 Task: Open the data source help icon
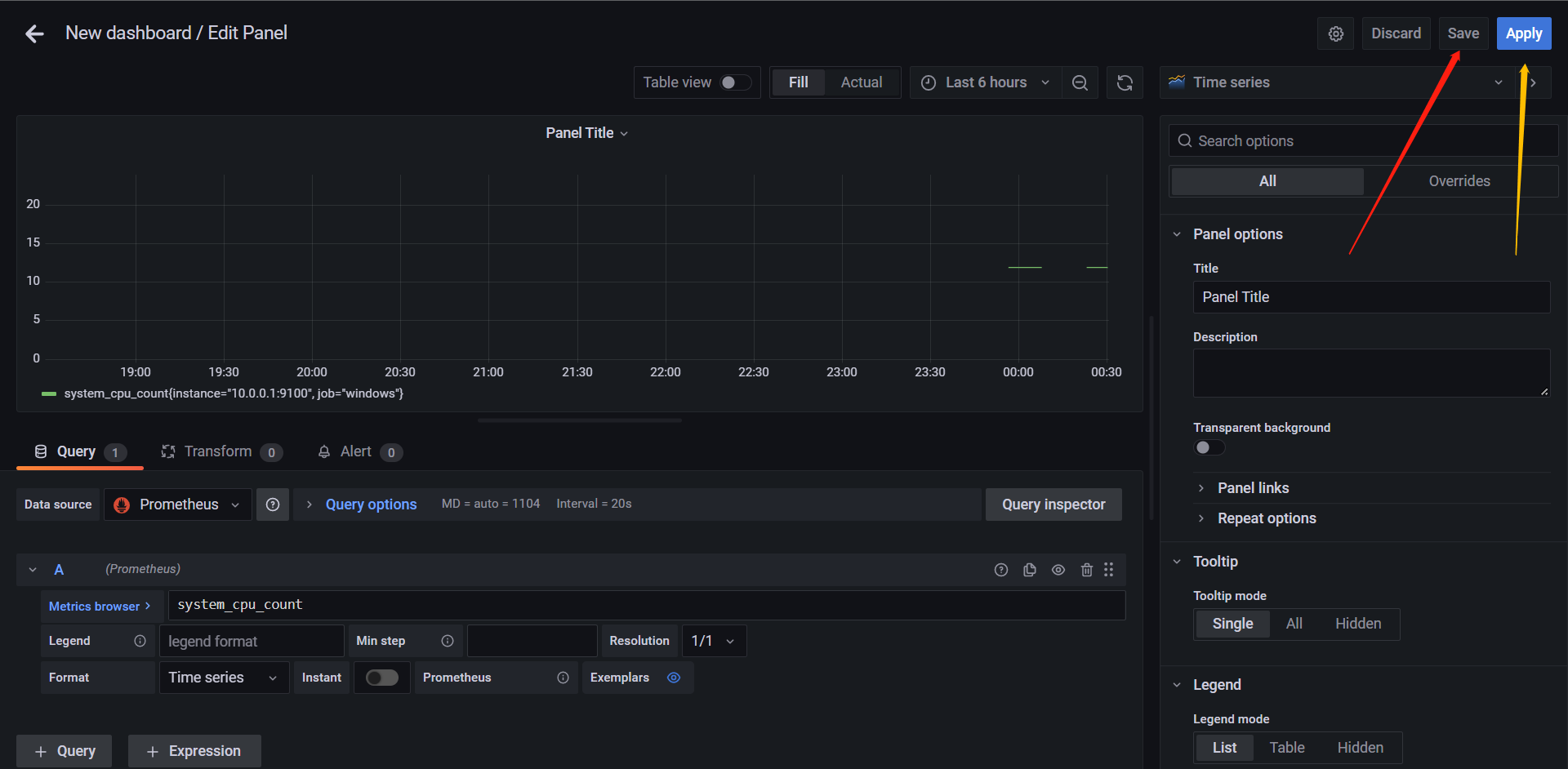273,505
